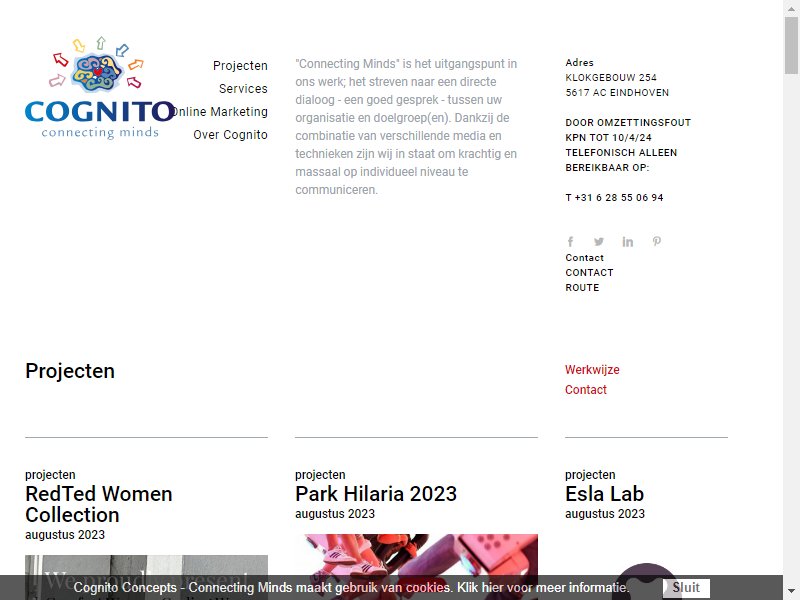Follow the ROUTE link

(582, 287)
